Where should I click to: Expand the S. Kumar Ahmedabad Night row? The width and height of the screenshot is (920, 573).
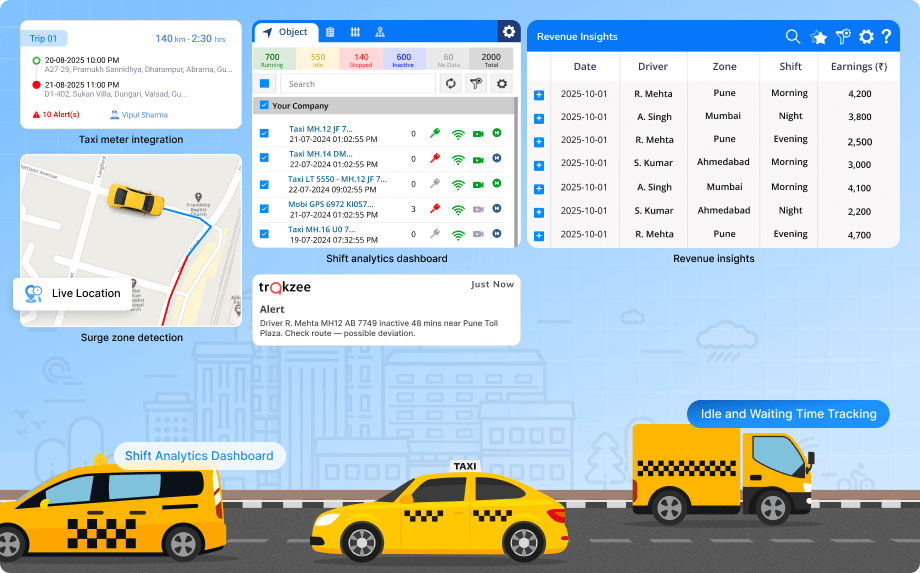[539, 212]
